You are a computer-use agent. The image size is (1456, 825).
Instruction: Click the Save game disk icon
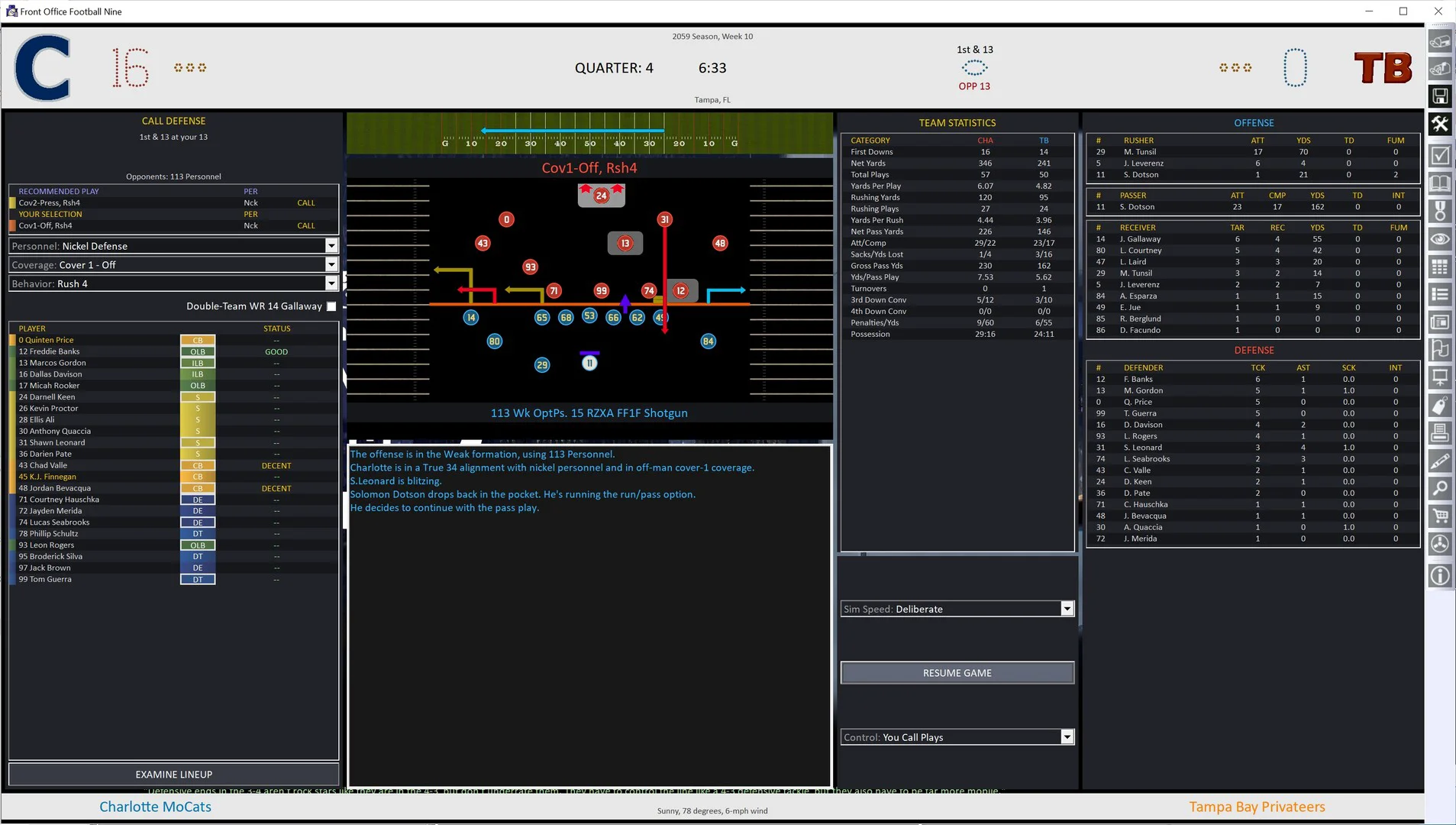click(x=1441, y=95)
